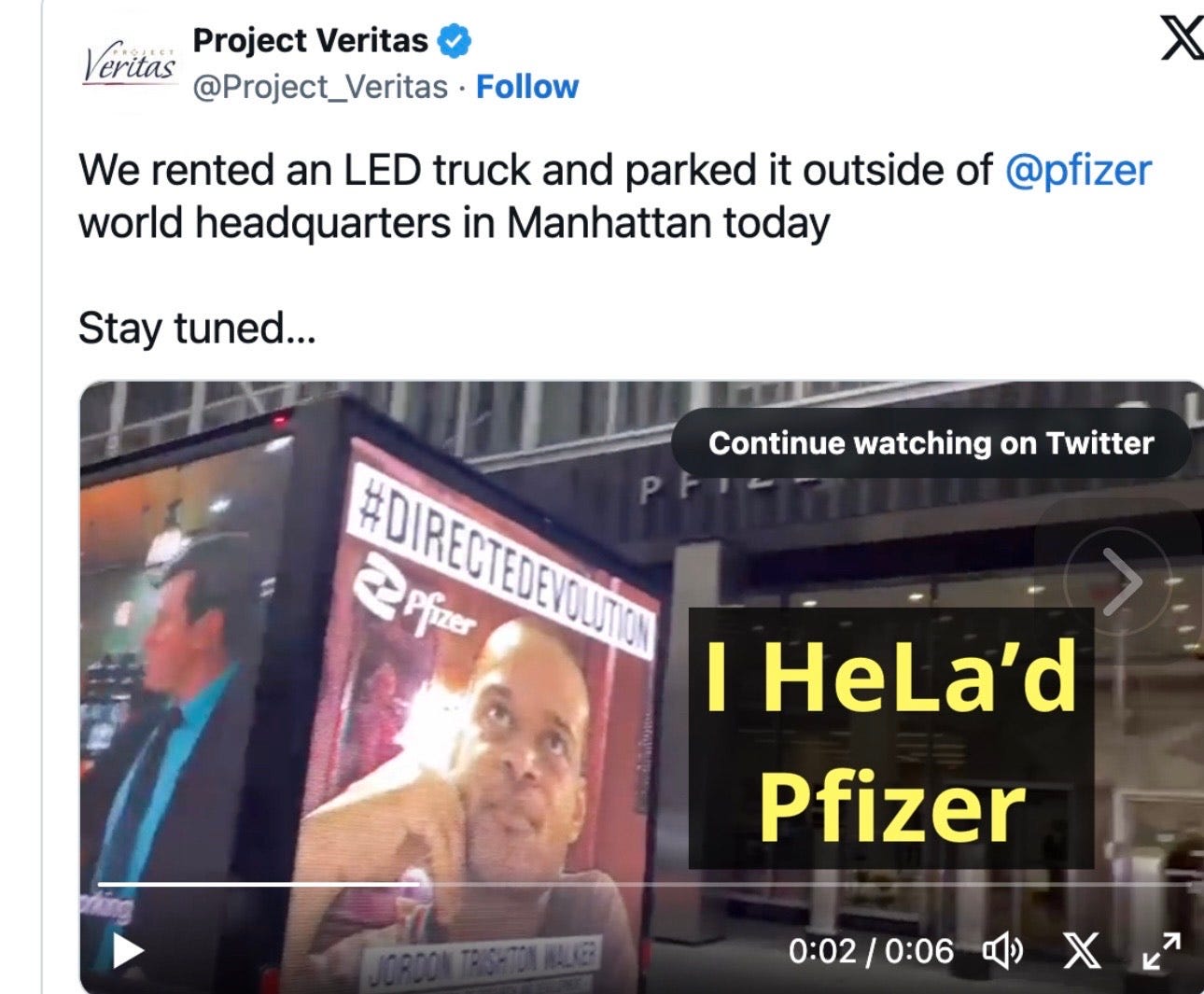Open the Project Veritas profile avatar
Viewport: 1204px width, 994px height.
[129, 65]
